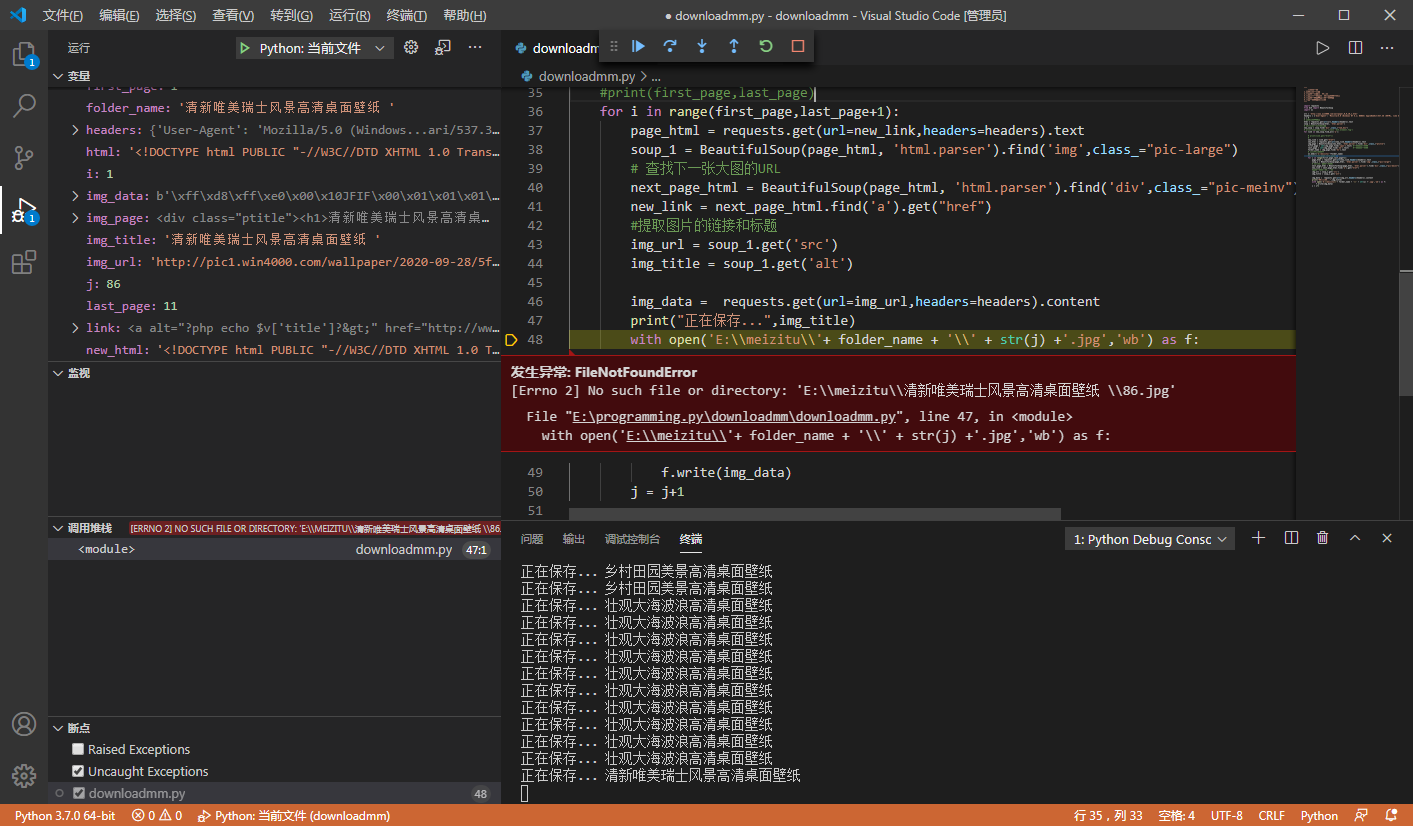Run Python file from editor title bar
Viewport: 1413px width, 826px height.
(x=1323, y=48)
